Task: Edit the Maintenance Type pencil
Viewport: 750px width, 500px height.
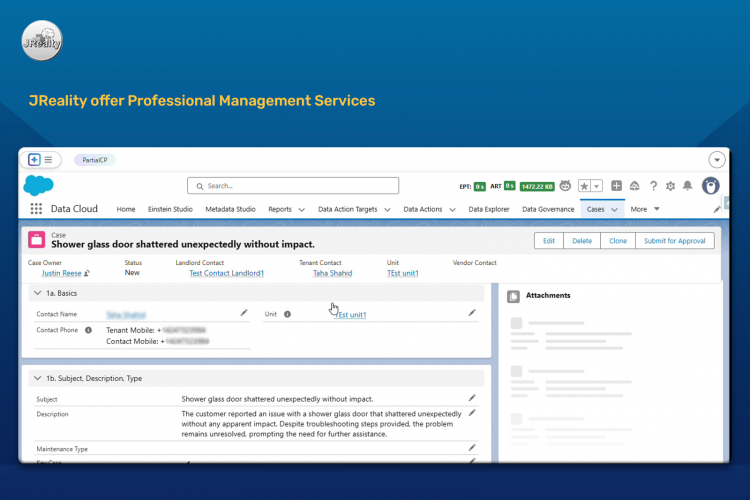Action: click(x=472, y=448)
